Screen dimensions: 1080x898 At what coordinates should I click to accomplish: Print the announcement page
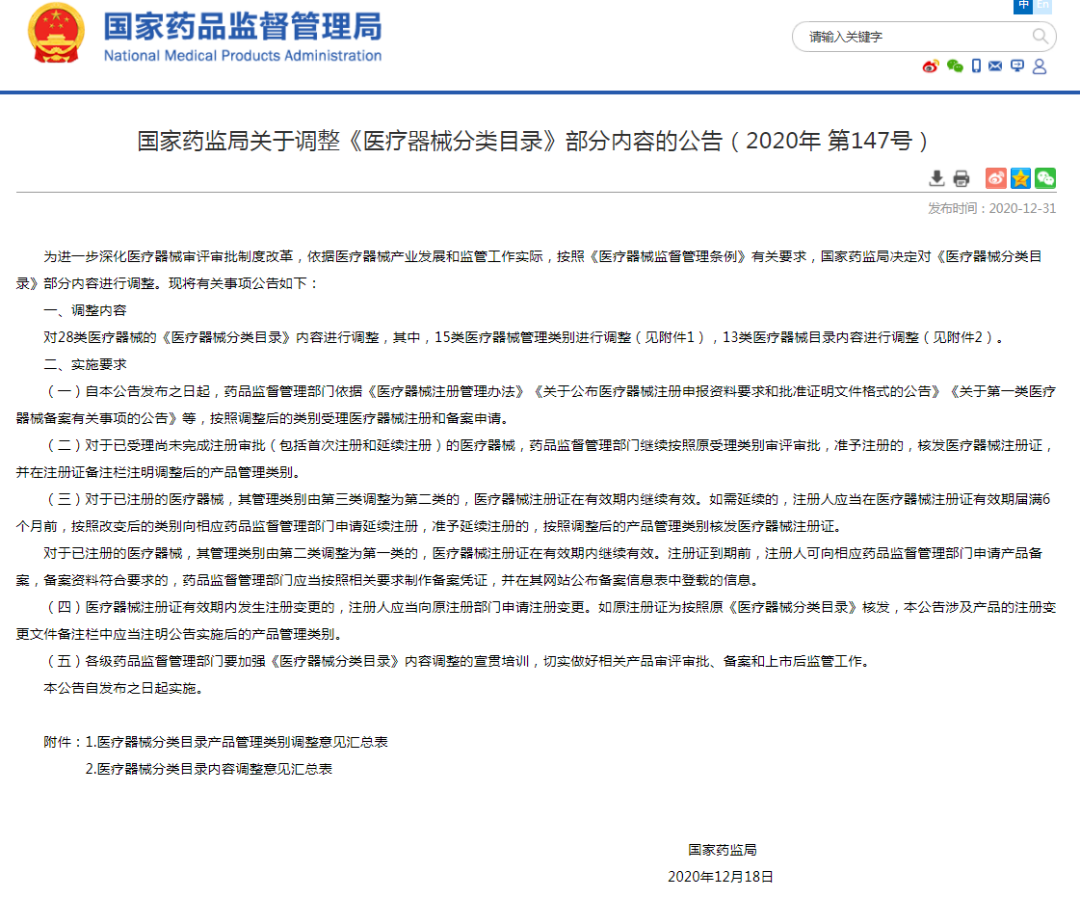(x=961, y=178)
